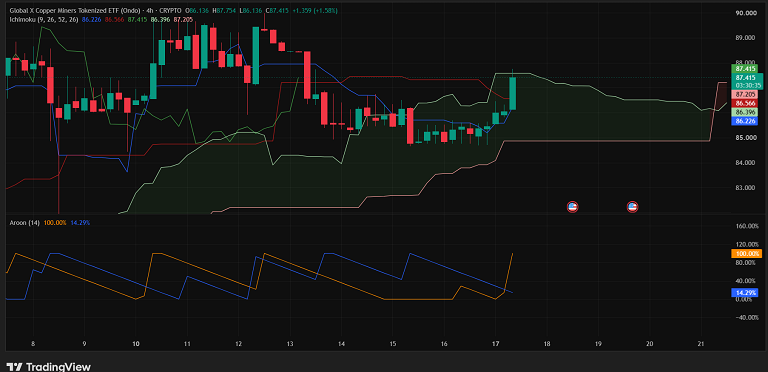Click blue 14.29% value in Aroon legend
This screenshot has width=768, height=372.
click(x=80, y=223)
